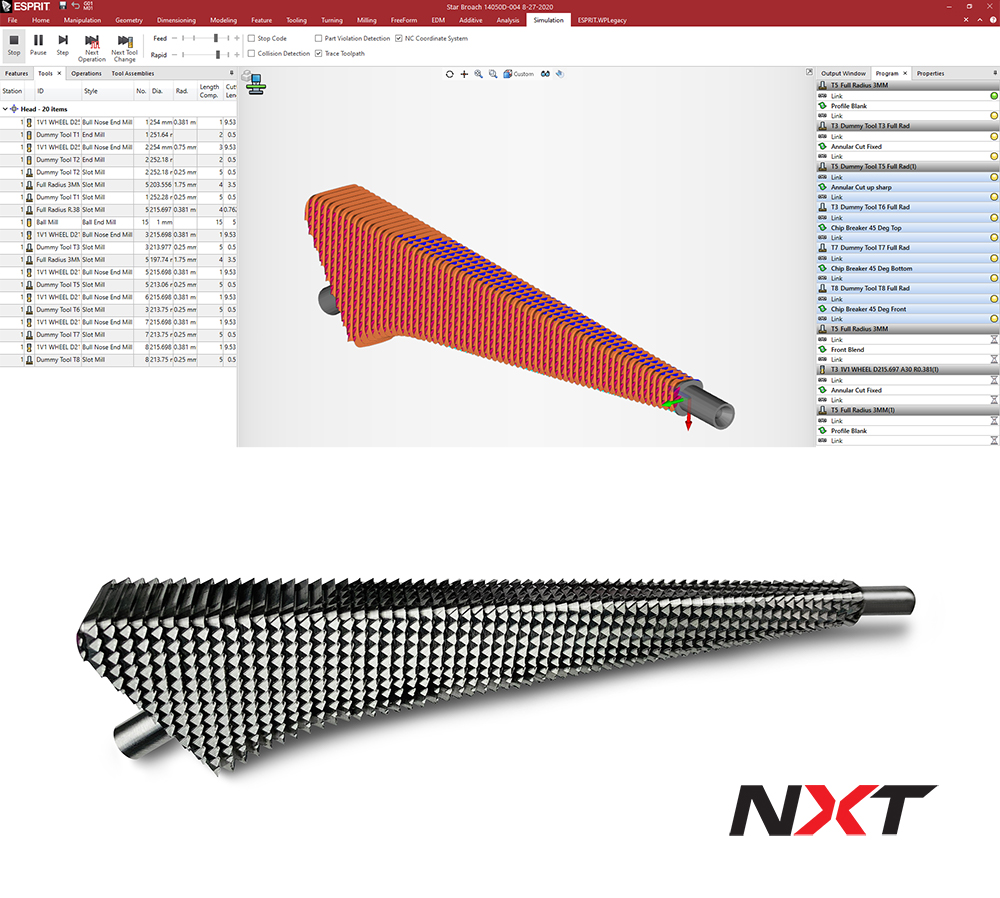Image resolution: width=1000 pixels, height=898 pixels.
Task: Sort tools by ID column header
Action: click(57, 91)
